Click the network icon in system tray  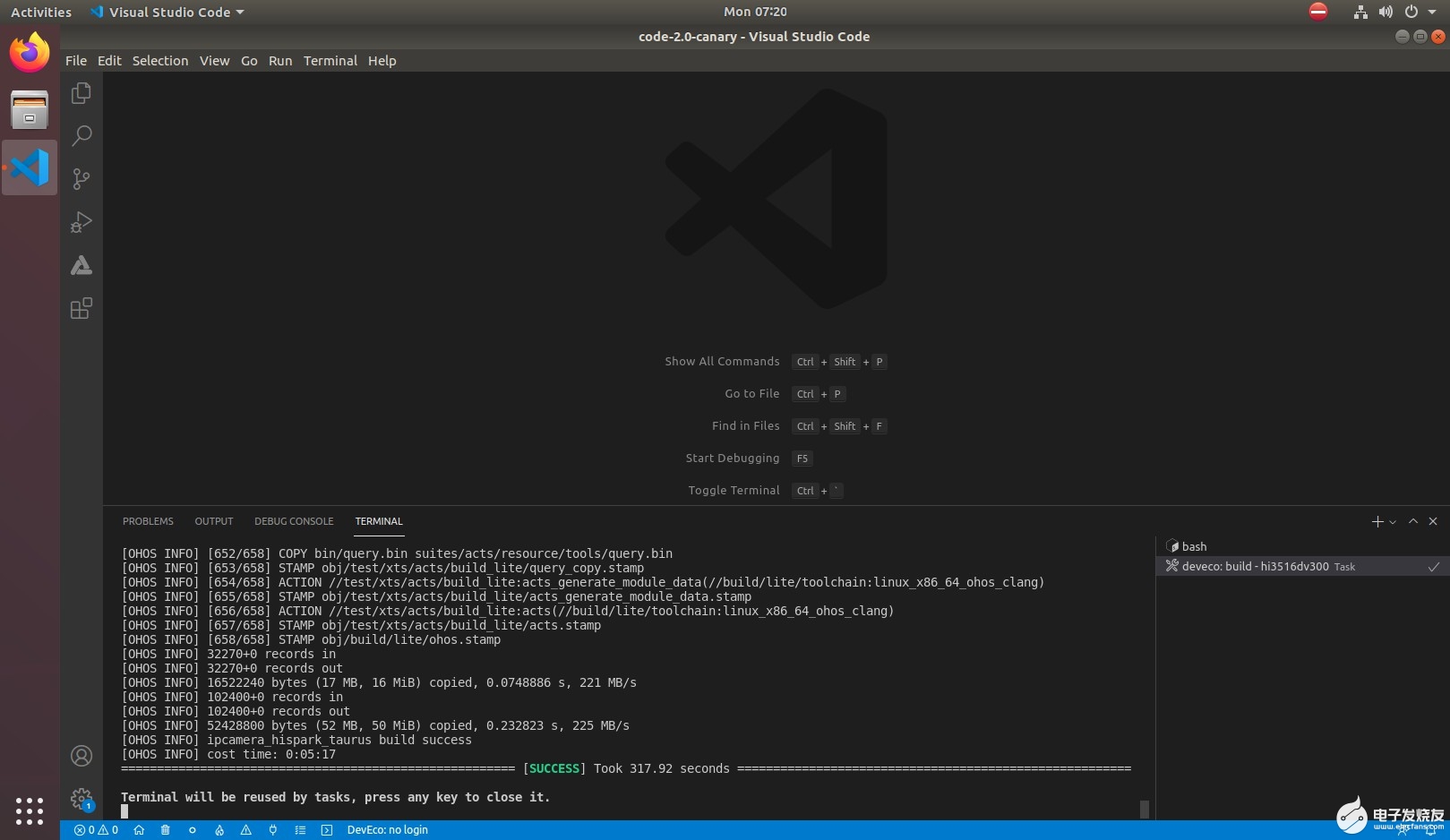pos(1360,12)
